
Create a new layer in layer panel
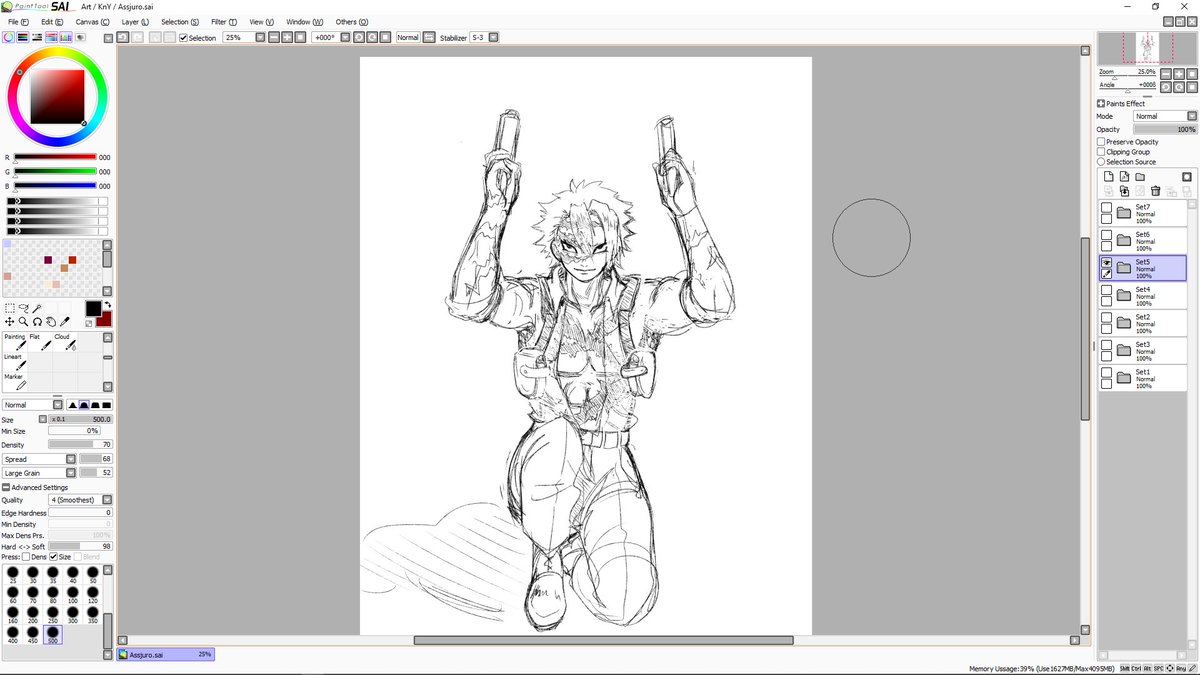[1108, 177]
